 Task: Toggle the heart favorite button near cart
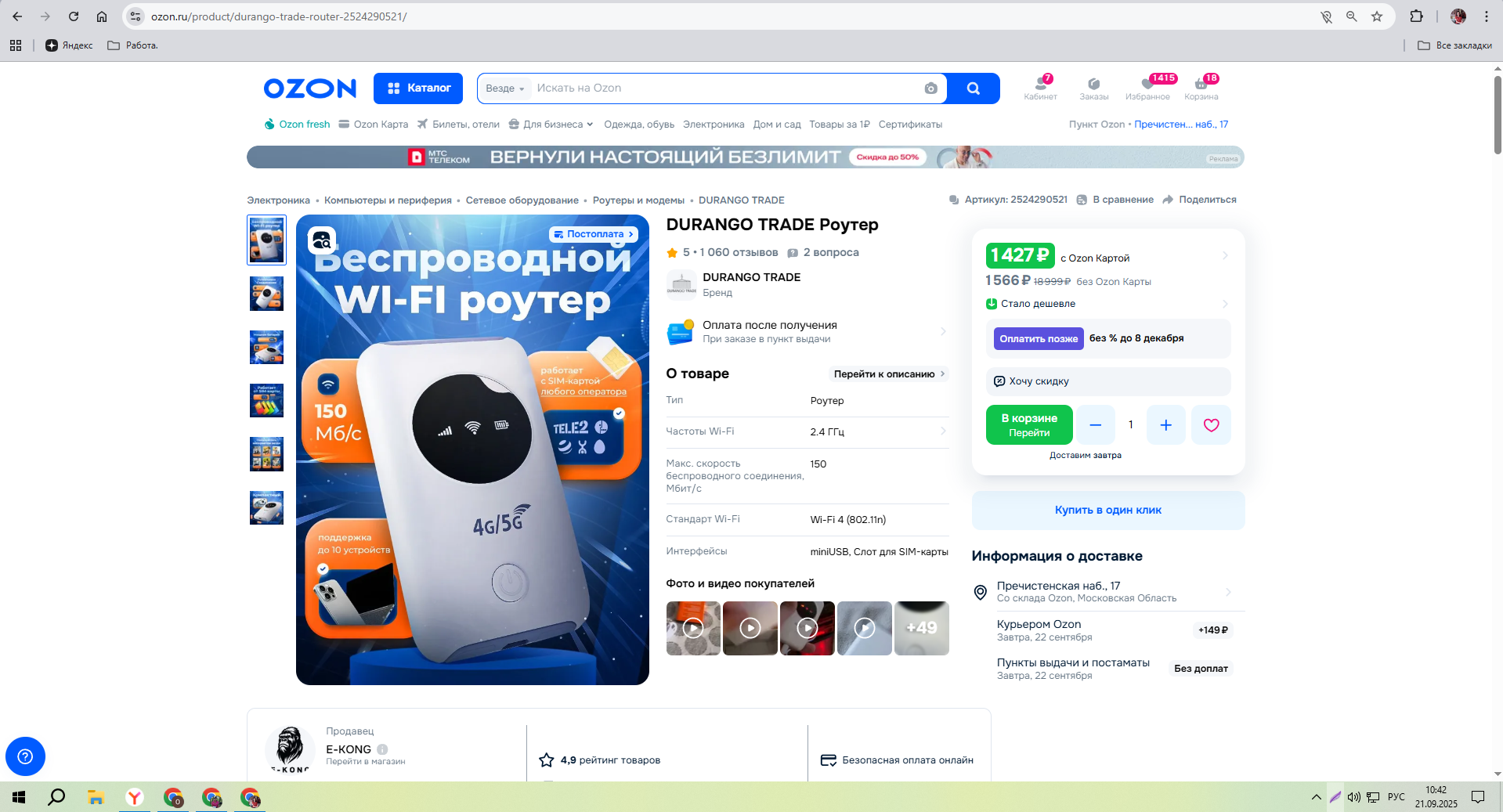tap(1211, 425)
